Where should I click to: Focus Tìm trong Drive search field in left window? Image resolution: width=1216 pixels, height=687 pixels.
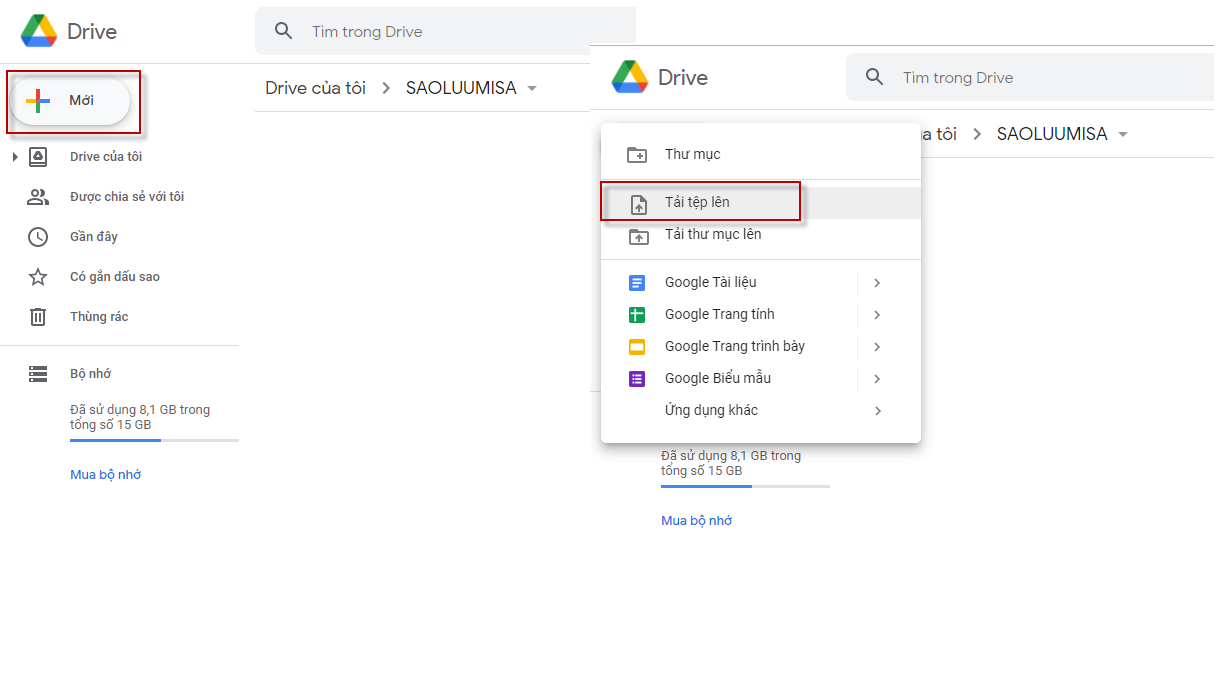[x=445, y=31]
